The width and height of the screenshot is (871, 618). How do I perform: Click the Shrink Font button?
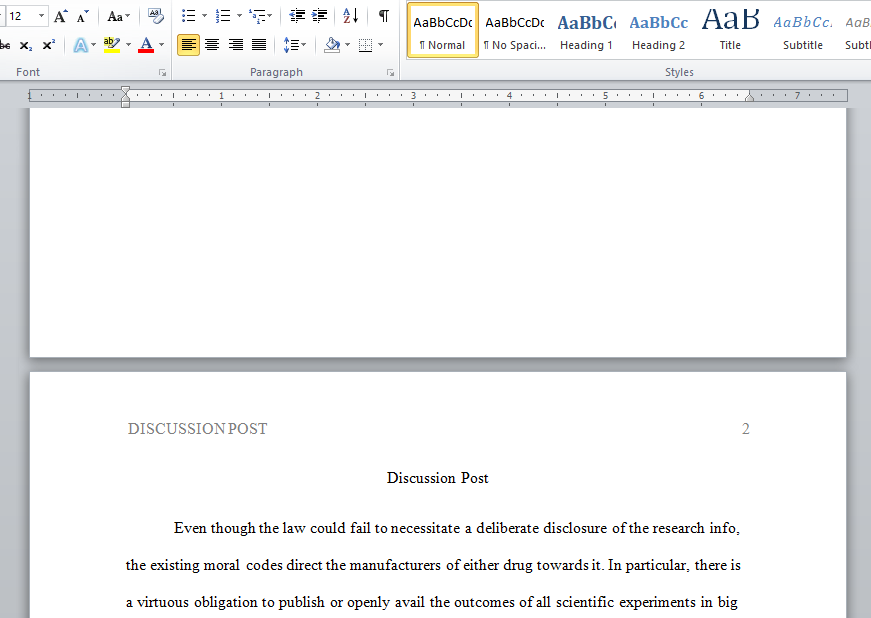pyautogui.click(x=83, y=17)
